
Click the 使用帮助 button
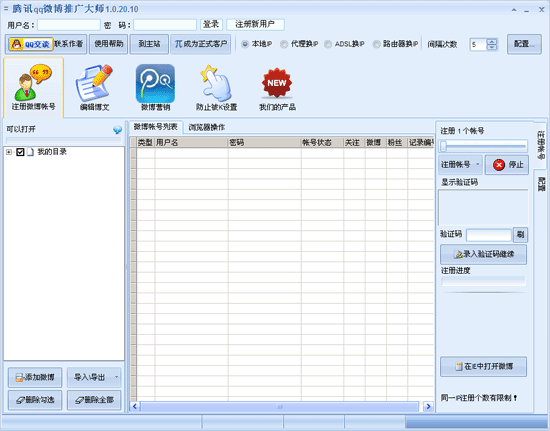[x=108, y=44]
